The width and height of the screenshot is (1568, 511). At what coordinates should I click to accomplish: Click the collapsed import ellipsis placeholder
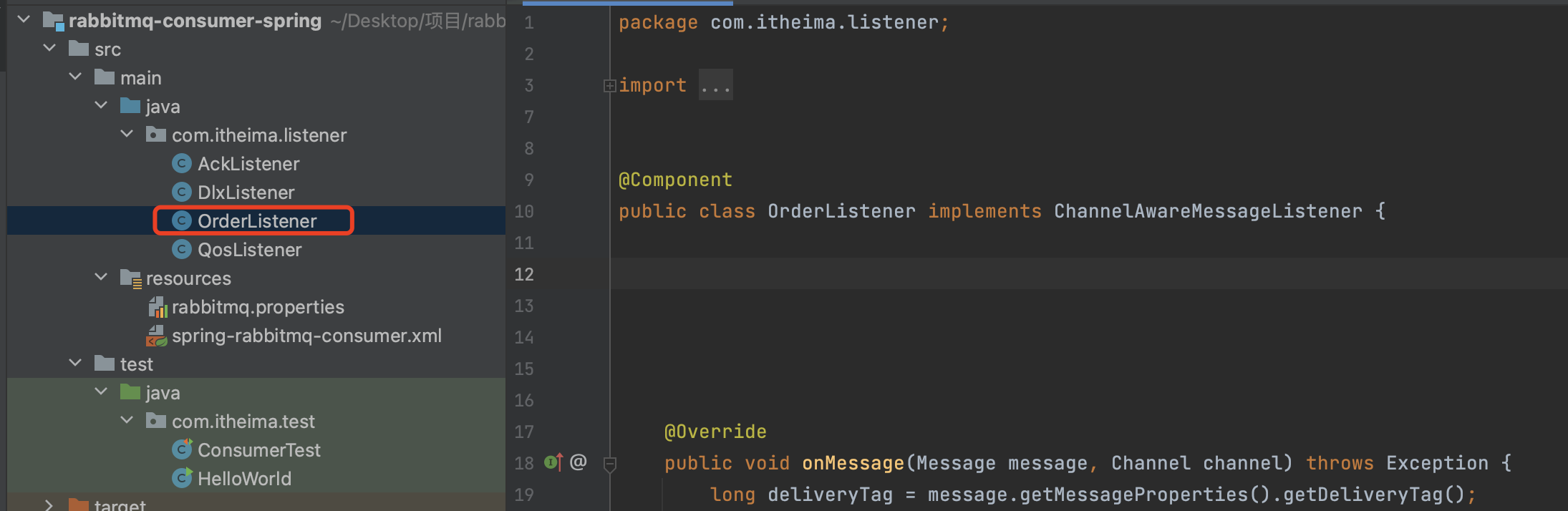point(715,86)
